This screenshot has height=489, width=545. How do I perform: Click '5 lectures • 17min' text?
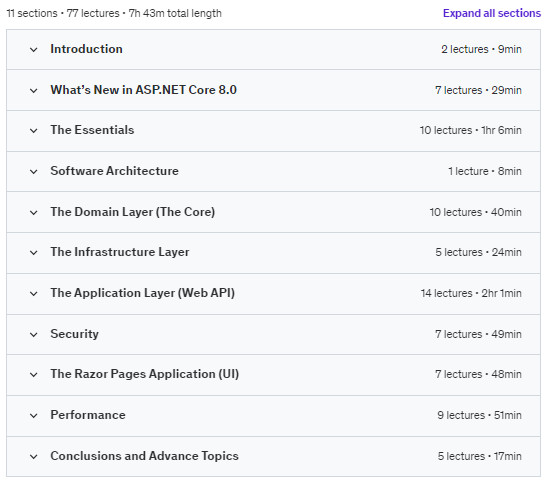(480, 456)
